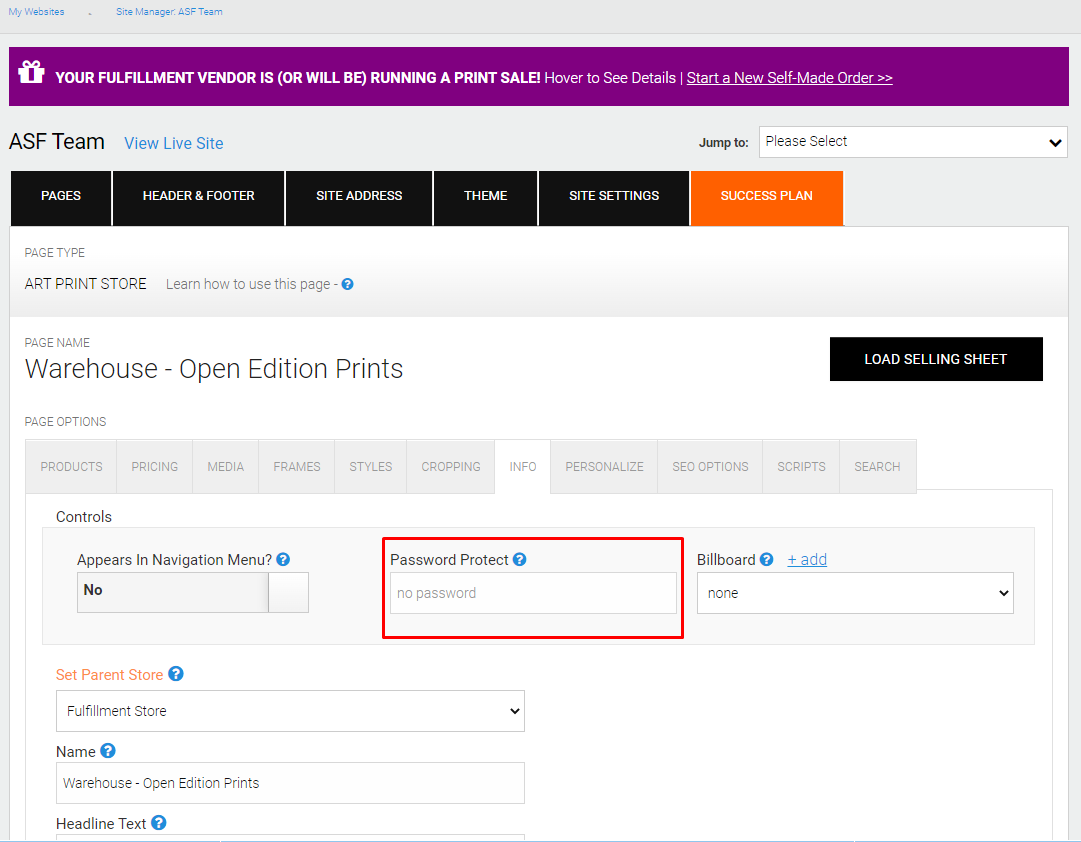
Task: Switch to CROPPING page option tab
Action: coord(451,466)
